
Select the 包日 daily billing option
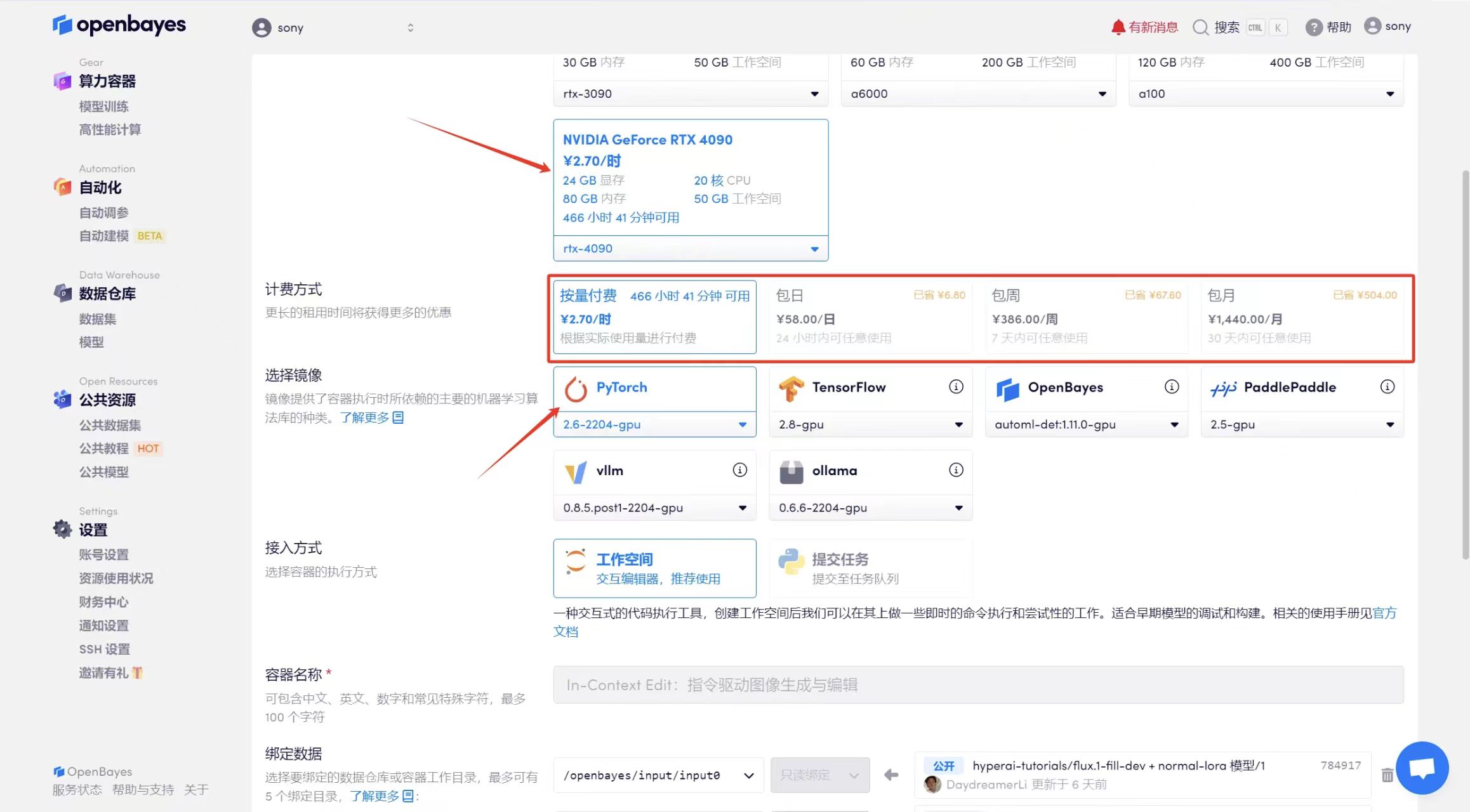click(870, 317)
